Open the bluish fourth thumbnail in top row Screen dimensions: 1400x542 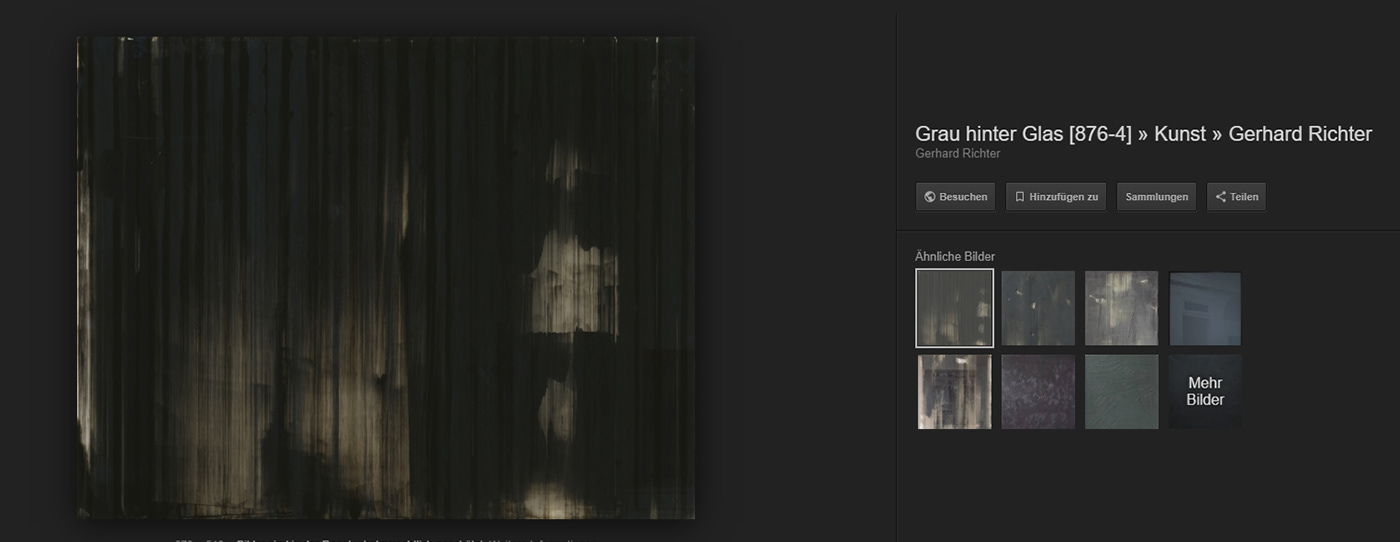[1206, 308]
